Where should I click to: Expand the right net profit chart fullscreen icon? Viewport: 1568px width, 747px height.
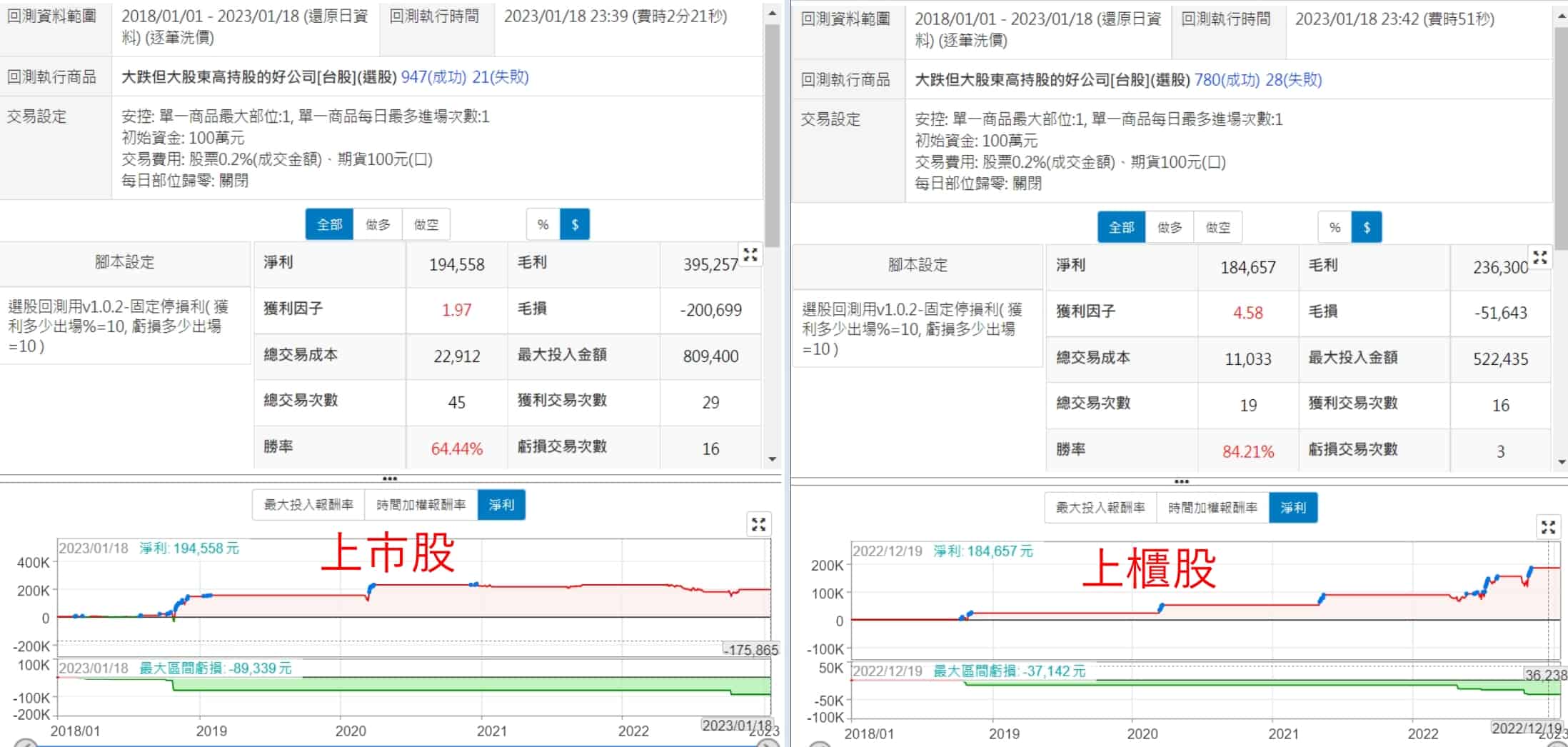pyautogui.click(x=1548, y=528)
